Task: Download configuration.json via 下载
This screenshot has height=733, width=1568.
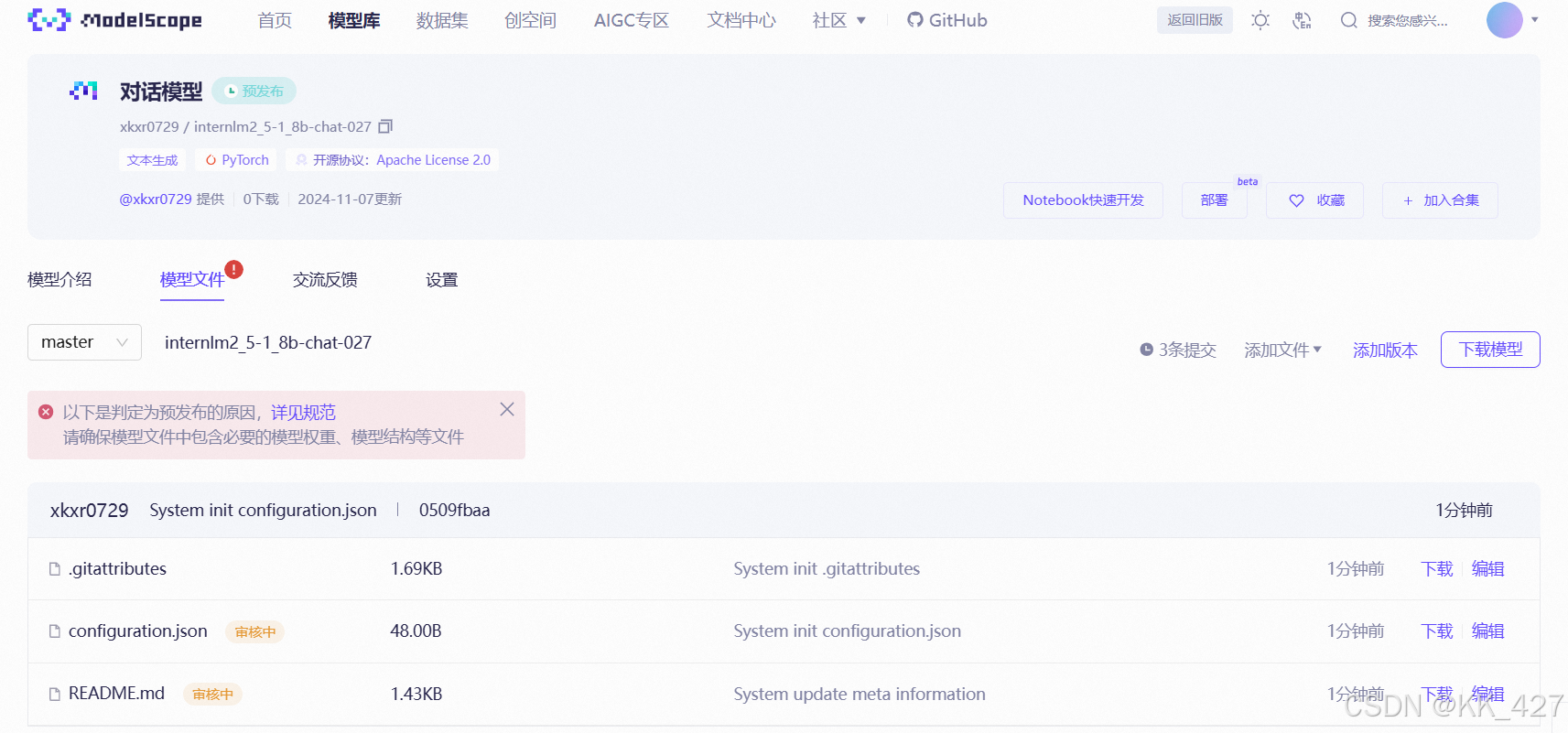Action: pyautogui.click(x=1437, y=631)
